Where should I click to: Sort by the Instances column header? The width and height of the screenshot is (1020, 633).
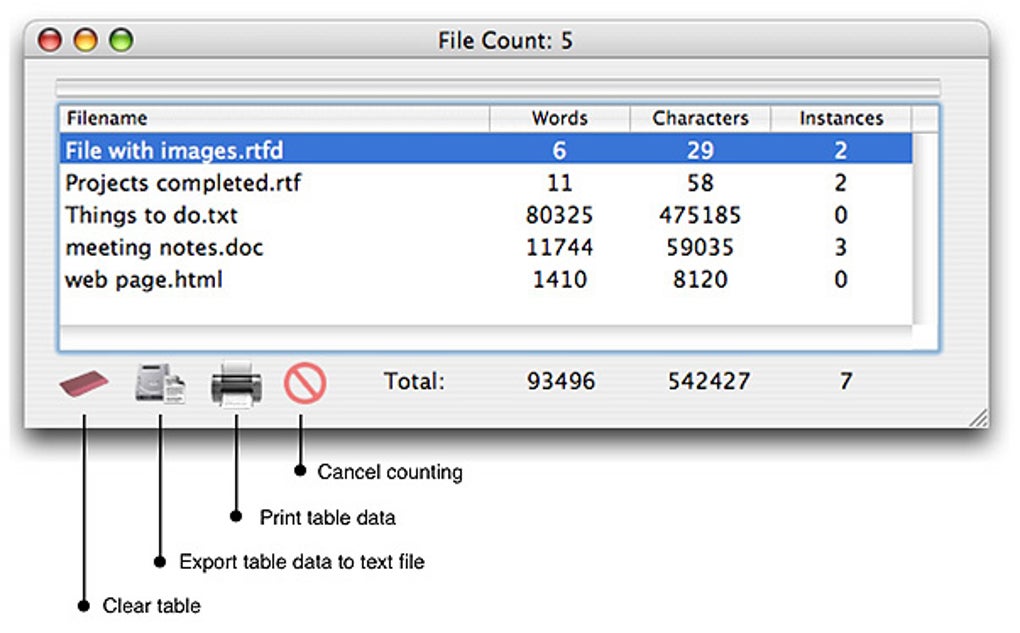pyautogui.click(x=841, y=118)
